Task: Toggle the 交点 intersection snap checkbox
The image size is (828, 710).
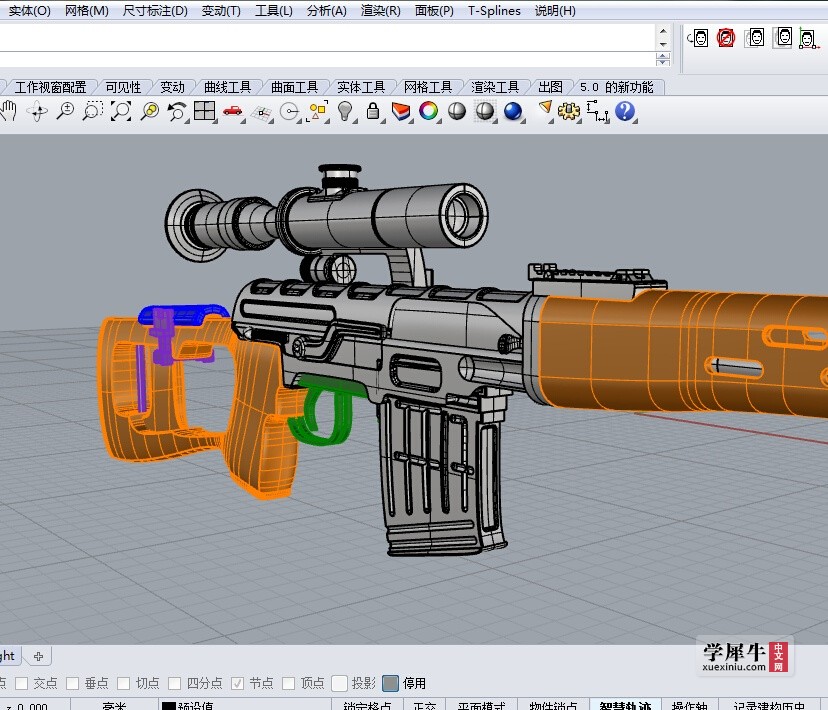Action: pos(22,684)
